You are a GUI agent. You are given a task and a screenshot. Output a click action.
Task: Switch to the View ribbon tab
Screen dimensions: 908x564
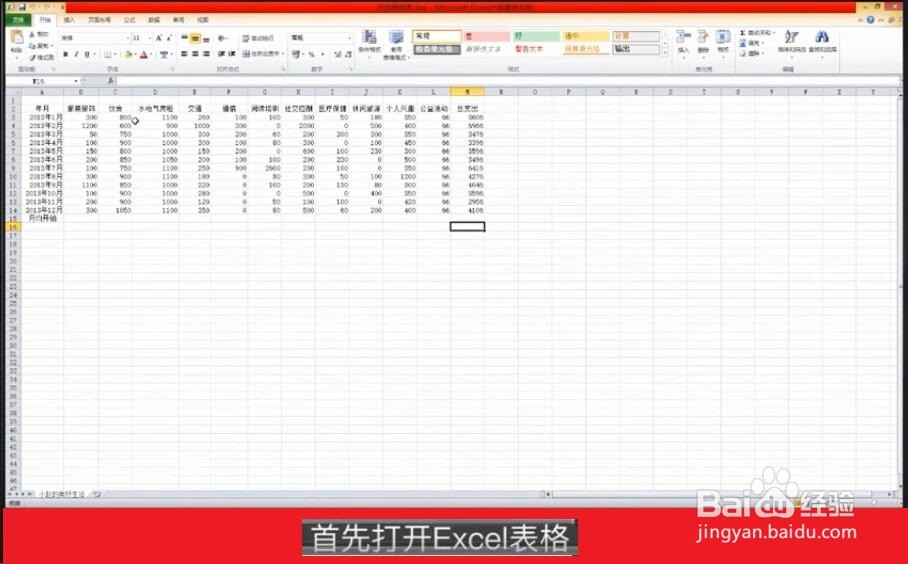point(203,20)
